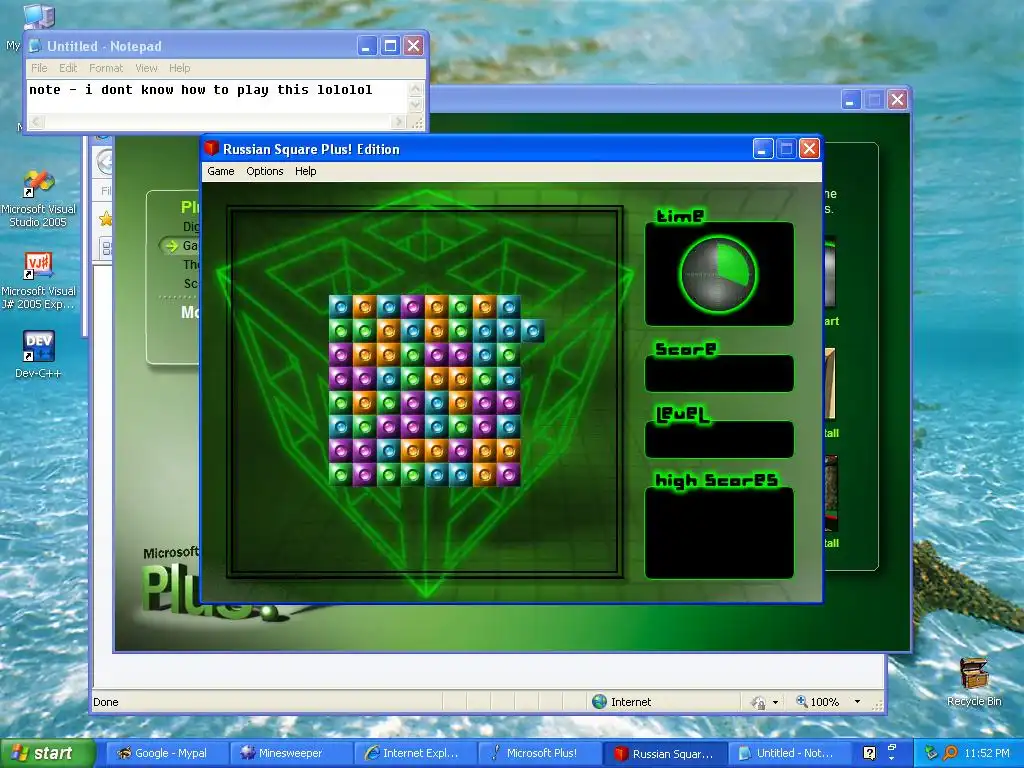Open the Help menu in Notepad
Viewport: 1024px width, 768px height.
click(x=180, y=68)
